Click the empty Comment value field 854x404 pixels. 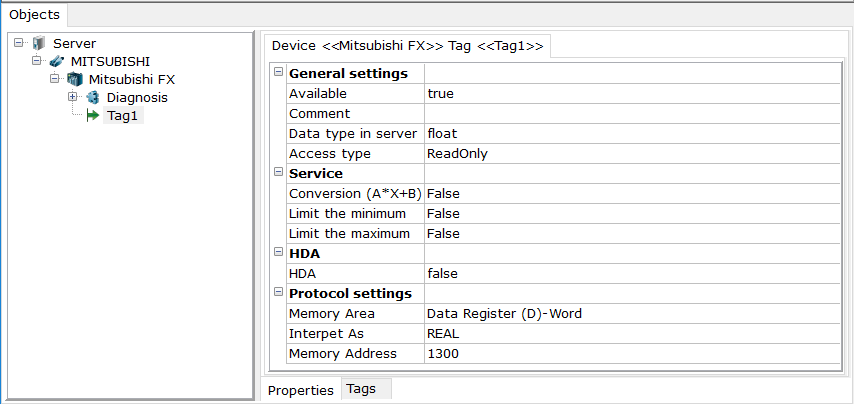pyautogui.click(x=632, y=114)
